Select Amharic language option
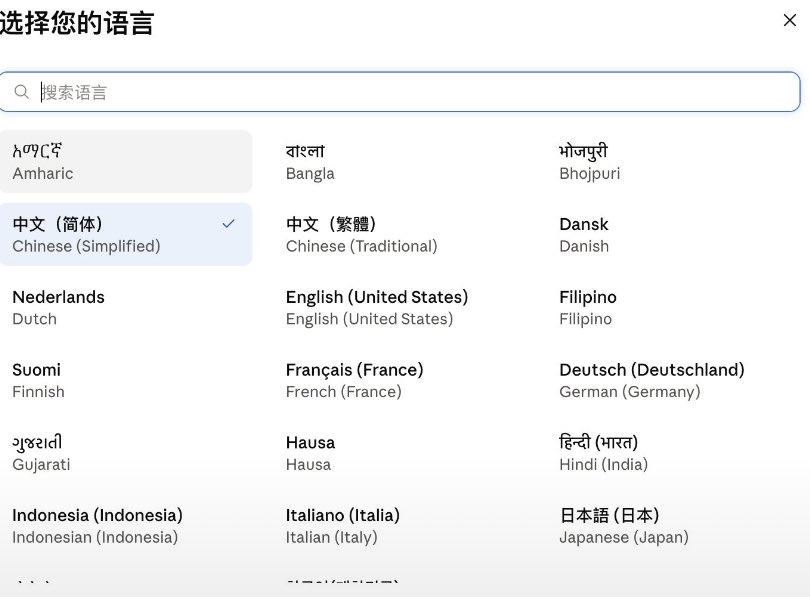Image resolution: width=810 pixels, height=597 pixels. [x=126, y=162]
